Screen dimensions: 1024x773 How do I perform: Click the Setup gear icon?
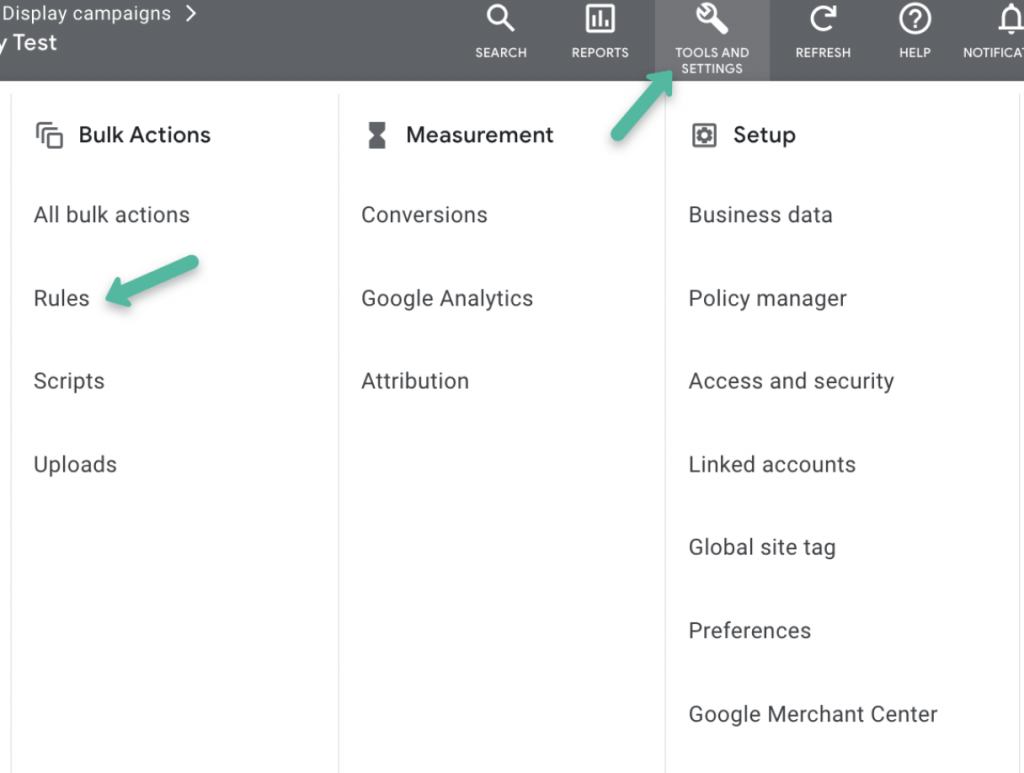[x=704, y=135]
